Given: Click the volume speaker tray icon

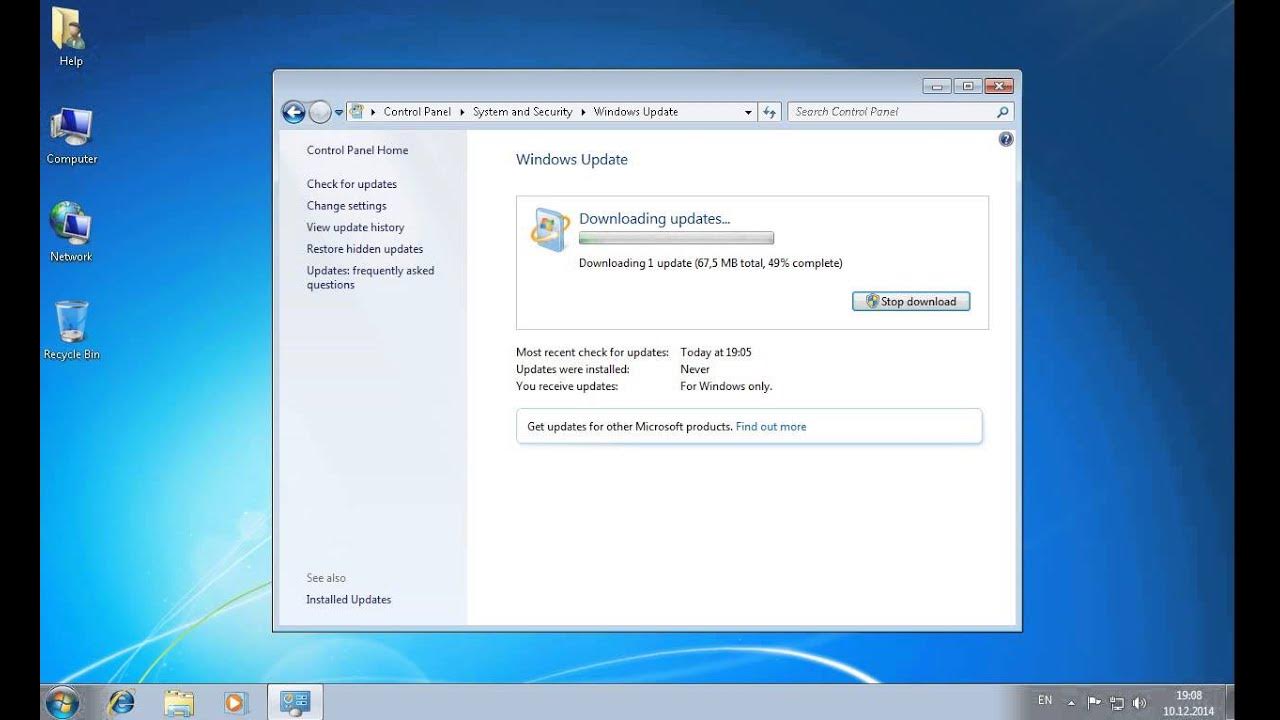Looking at the screenshot, I should pos(1139,703).
